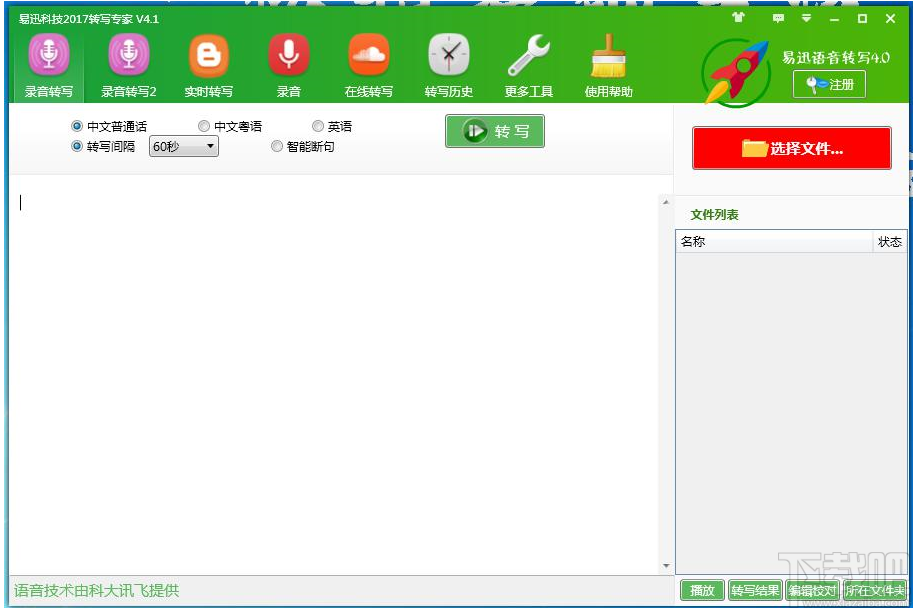Start the 录音 recording tool
This screenshot has height=608, width=913.
pyautogui.click(x=288, y=62)
